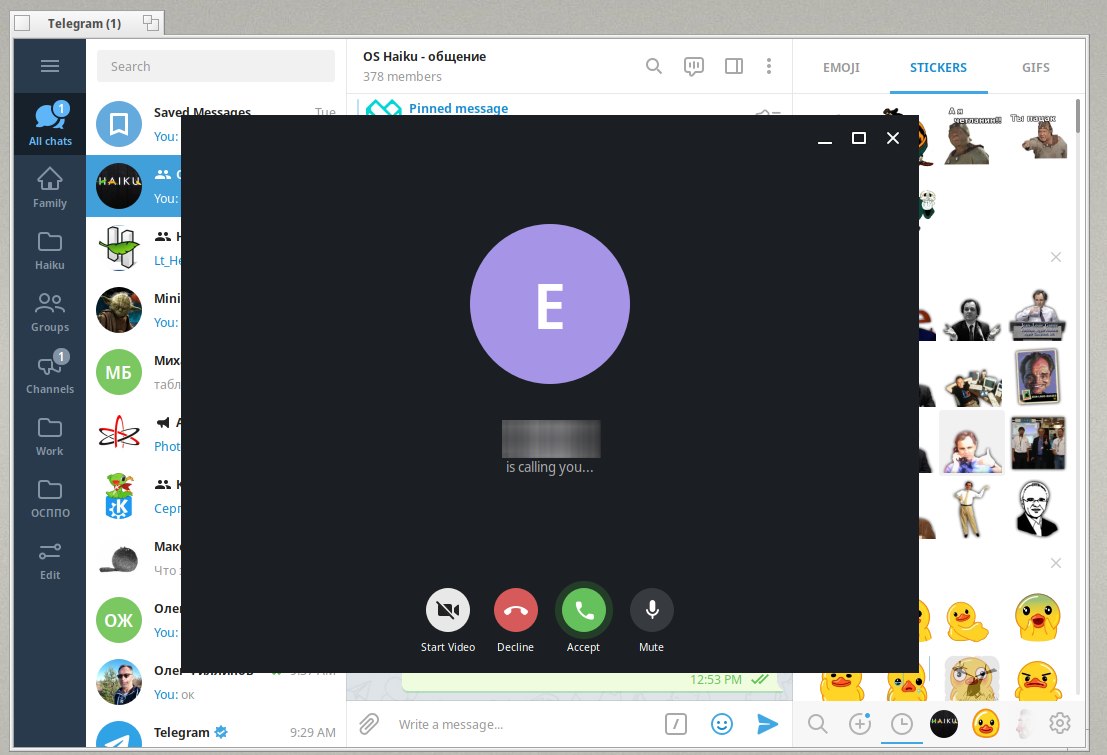Click the Telegram window tab checkbox

(x=23, y=23)
